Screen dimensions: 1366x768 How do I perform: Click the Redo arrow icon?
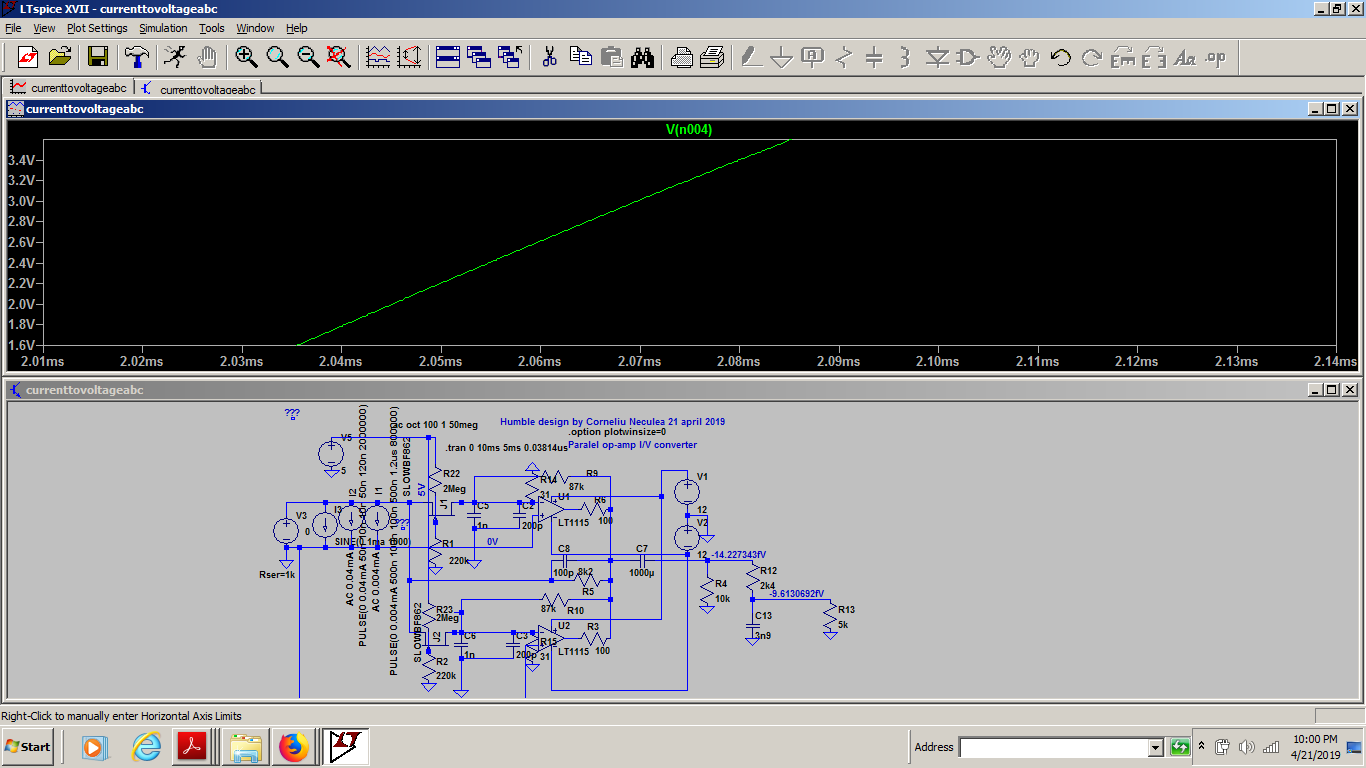(x=1092, y=57)
